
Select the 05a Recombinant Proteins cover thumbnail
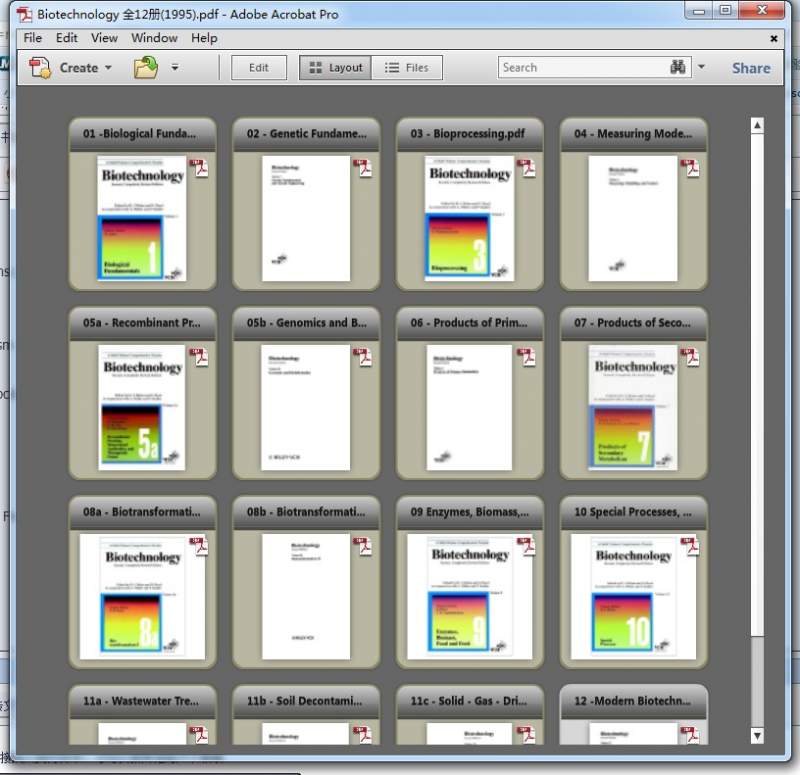tap(142, 408)
